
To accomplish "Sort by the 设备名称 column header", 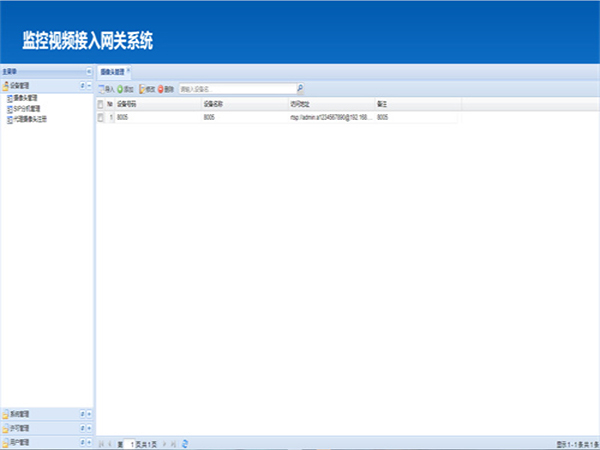I will pos(217,103).
